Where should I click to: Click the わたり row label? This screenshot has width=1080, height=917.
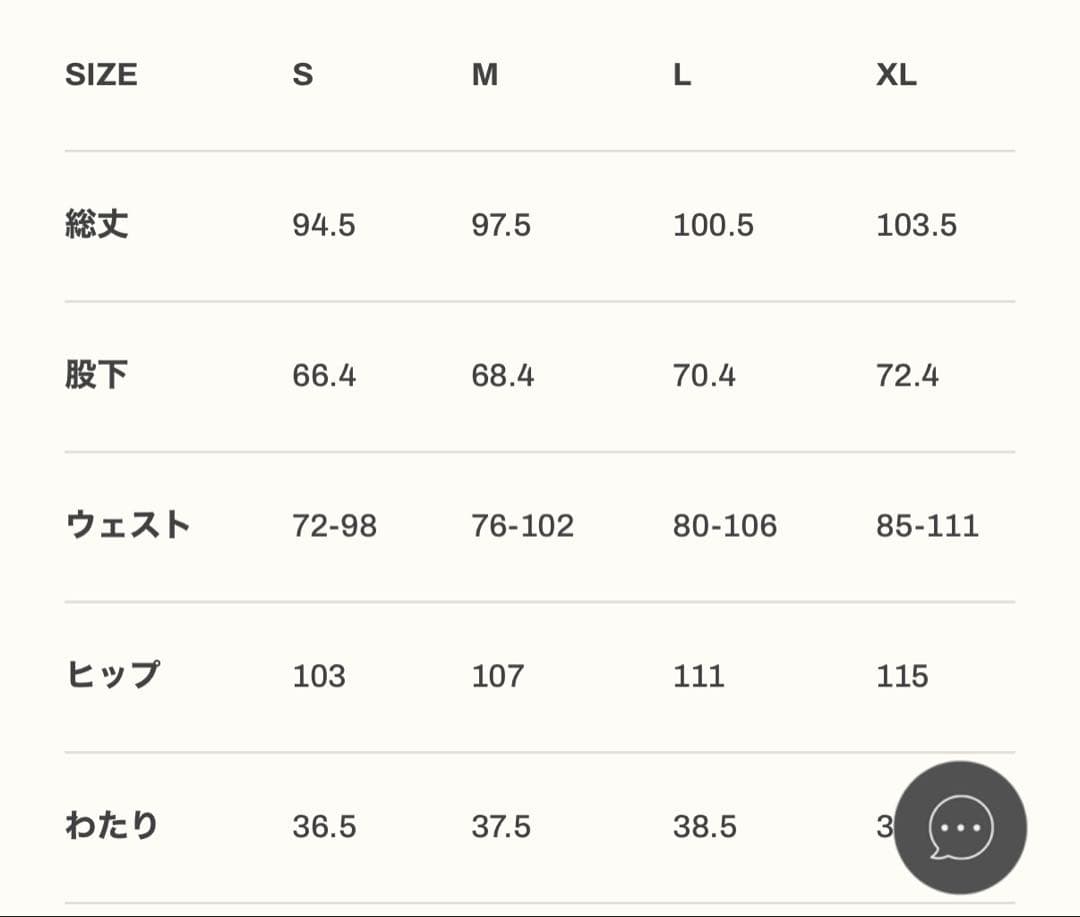[x=111, y=825]
